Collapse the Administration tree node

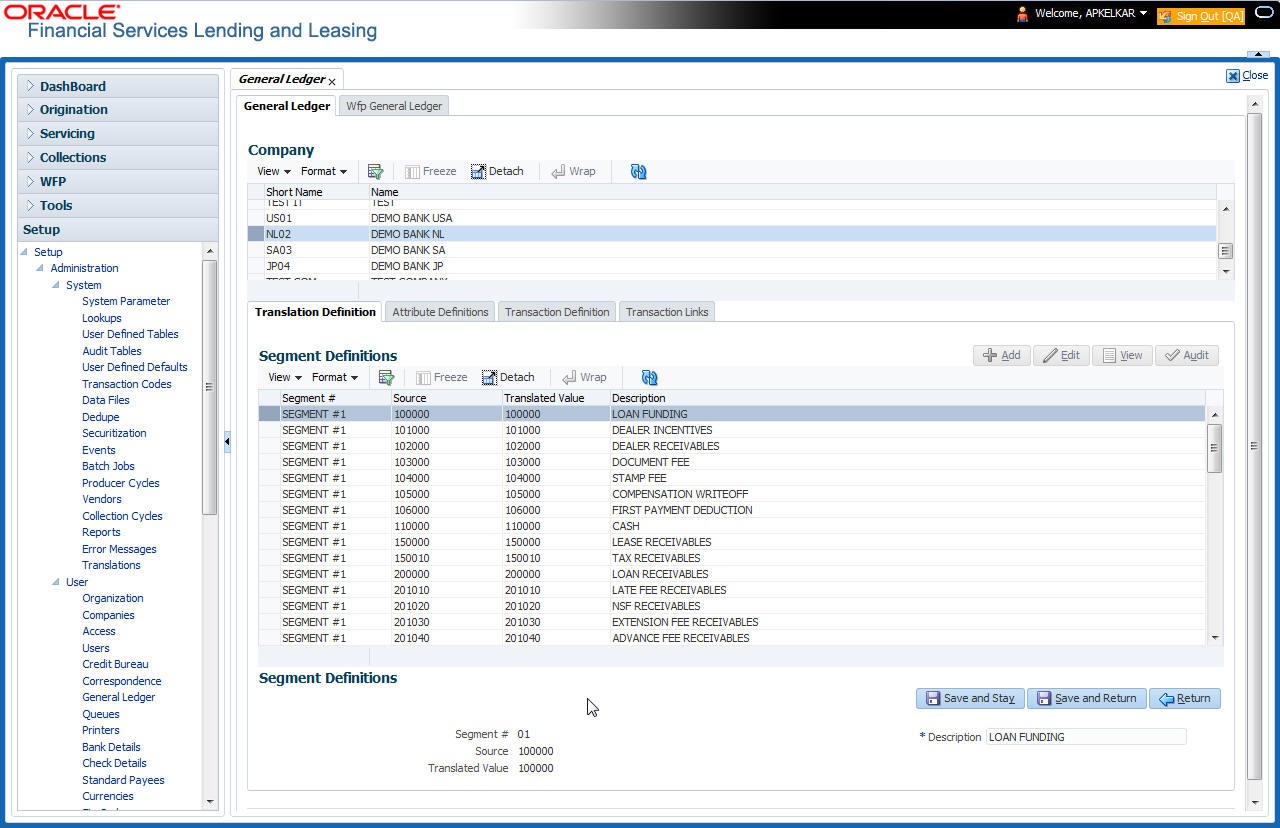point(40,268)
